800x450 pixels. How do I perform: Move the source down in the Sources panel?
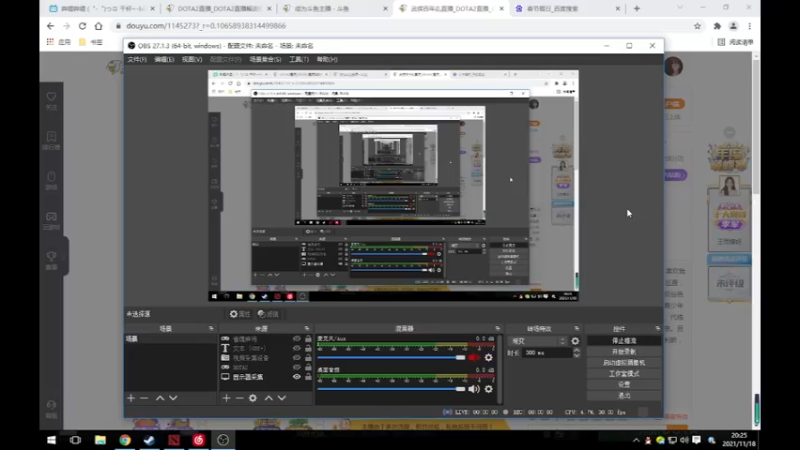click(282, 398)
